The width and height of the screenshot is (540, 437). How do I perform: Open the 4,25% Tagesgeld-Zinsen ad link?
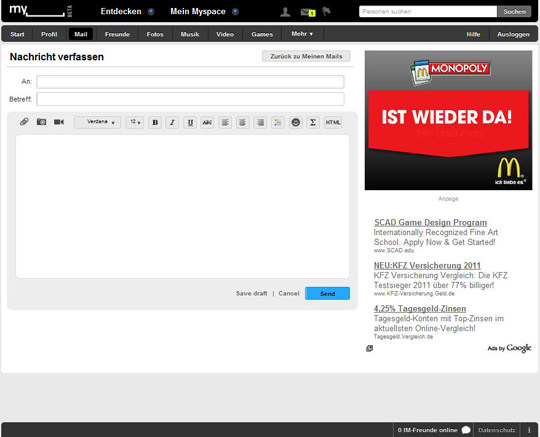[x=420, y=309]
